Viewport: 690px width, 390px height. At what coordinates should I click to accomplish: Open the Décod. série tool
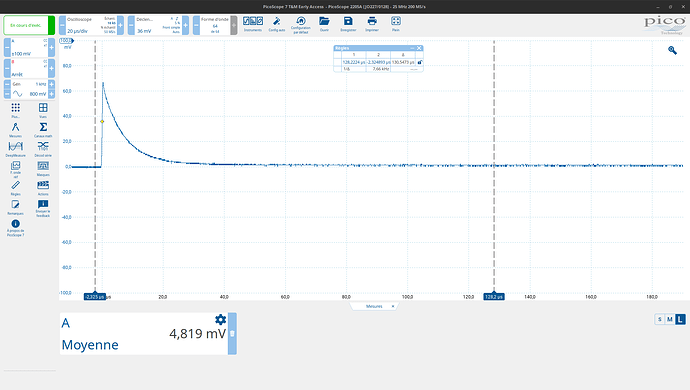43,149
